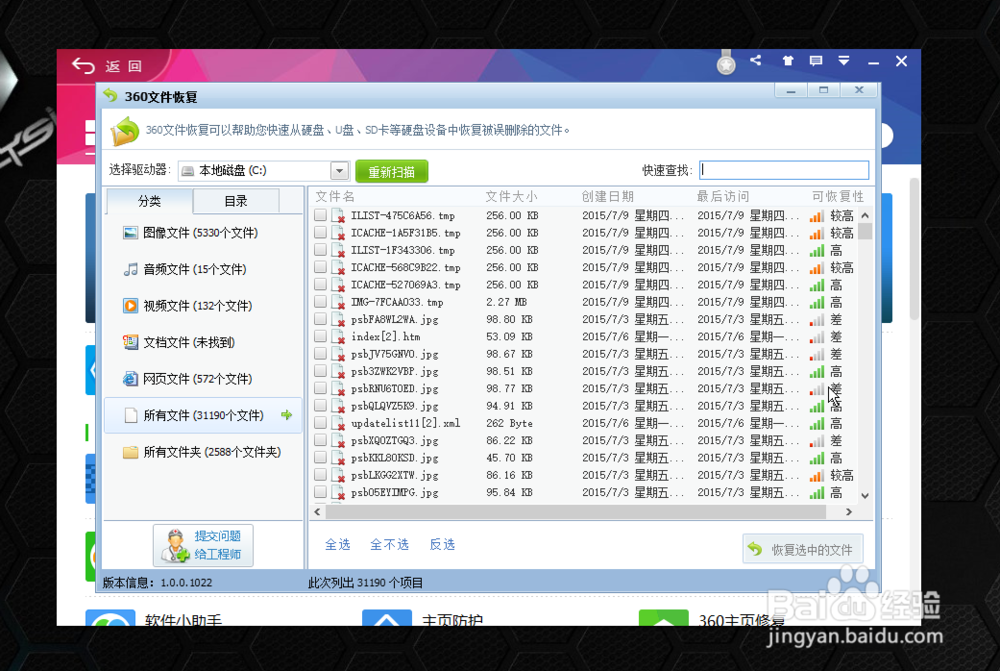Select file name psbXQ0ZTGQ3.jpg
Screen dimensions: 1000x671
tap(394, 441)
